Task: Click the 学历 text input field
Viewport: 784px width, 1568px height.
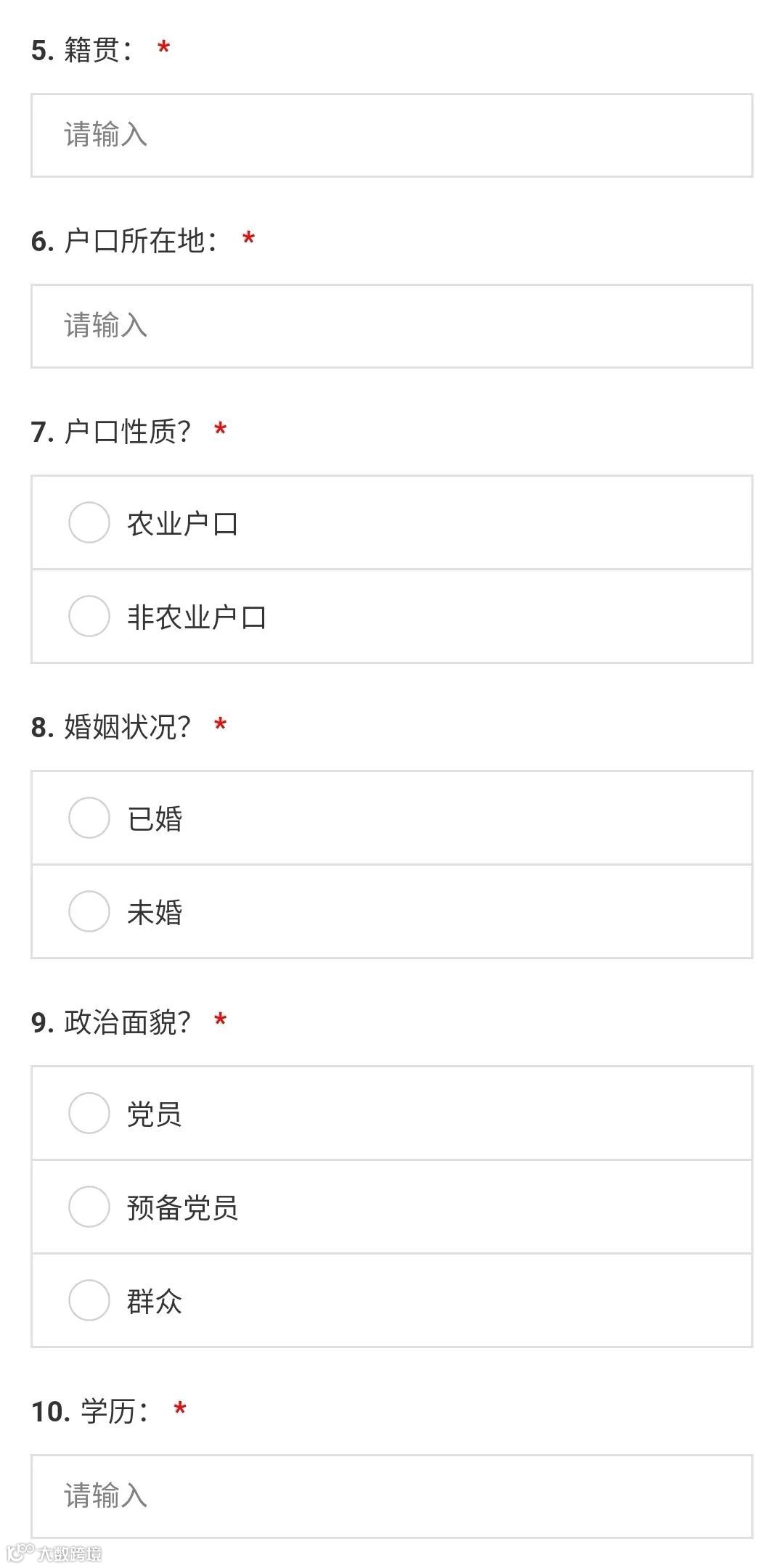Action: [391, 1495]
